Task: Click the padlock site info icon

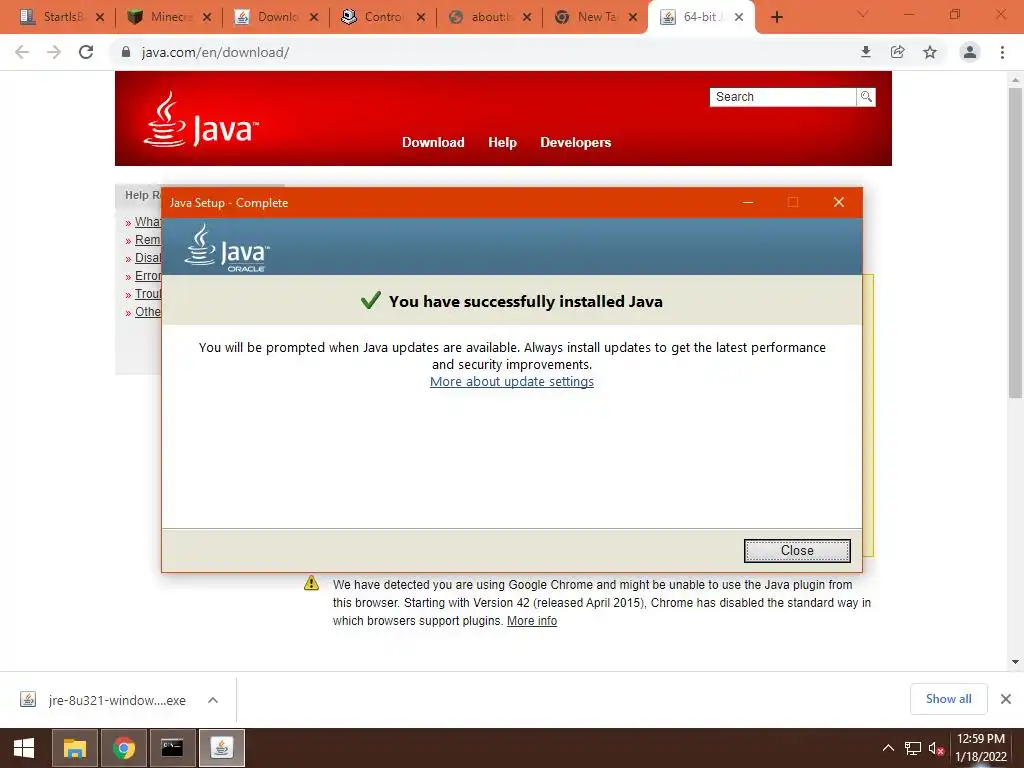Action: tap(126, 52)
